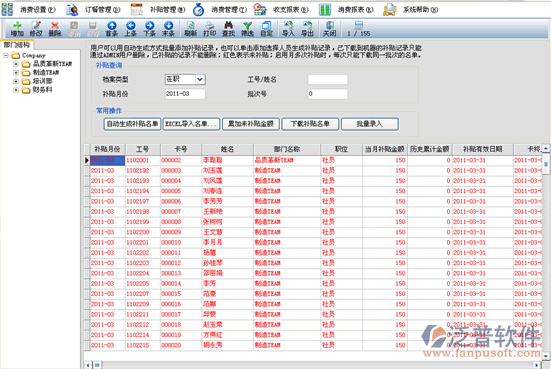
Task: Click the 自动生成补贴名单 button
Action: [132, 124]
